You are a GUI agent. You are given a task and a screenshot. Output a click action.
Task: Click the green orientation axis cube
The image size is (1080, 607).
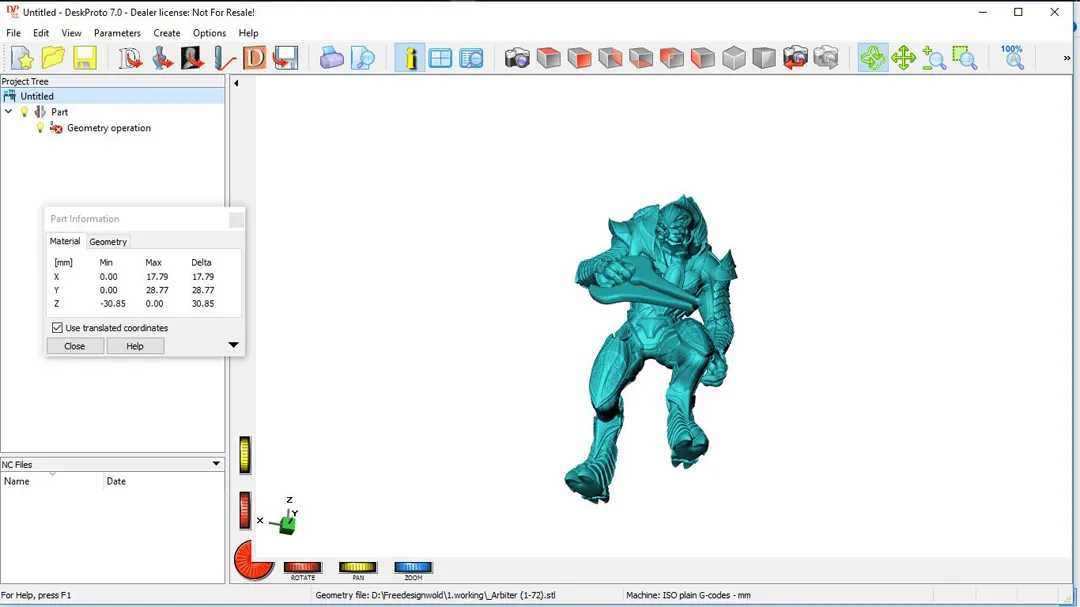pos(287,525)
